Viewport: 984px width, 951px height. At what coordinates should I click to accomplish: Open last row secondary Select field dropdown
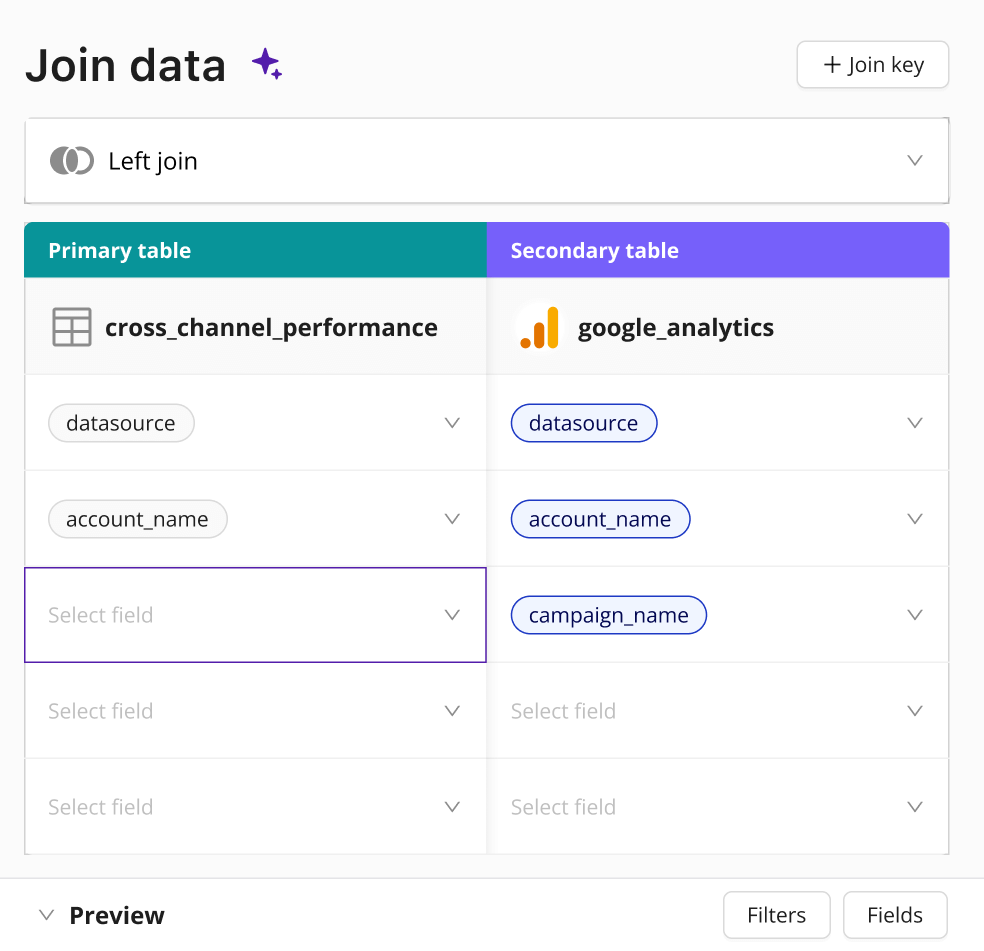point(914,807)
